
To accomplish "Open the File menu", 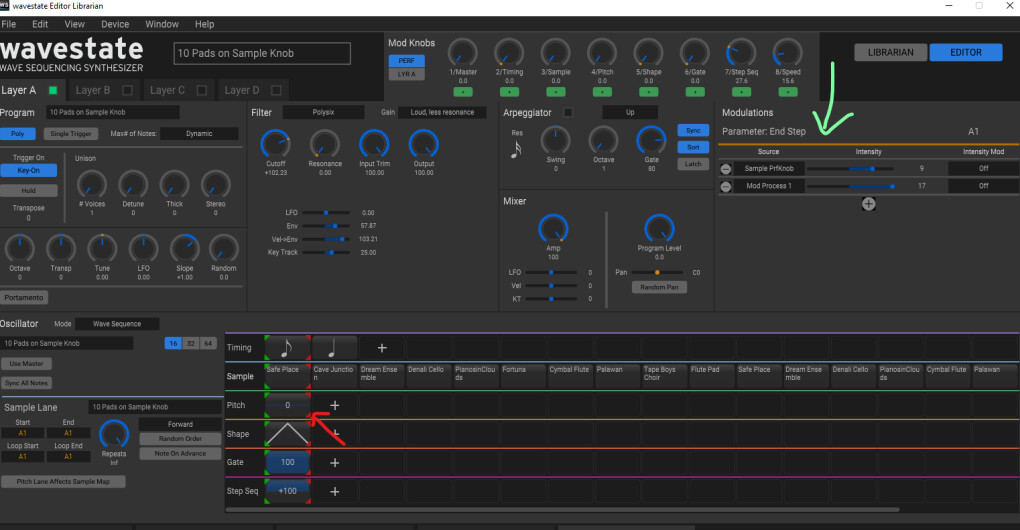I will coord(8,24).
